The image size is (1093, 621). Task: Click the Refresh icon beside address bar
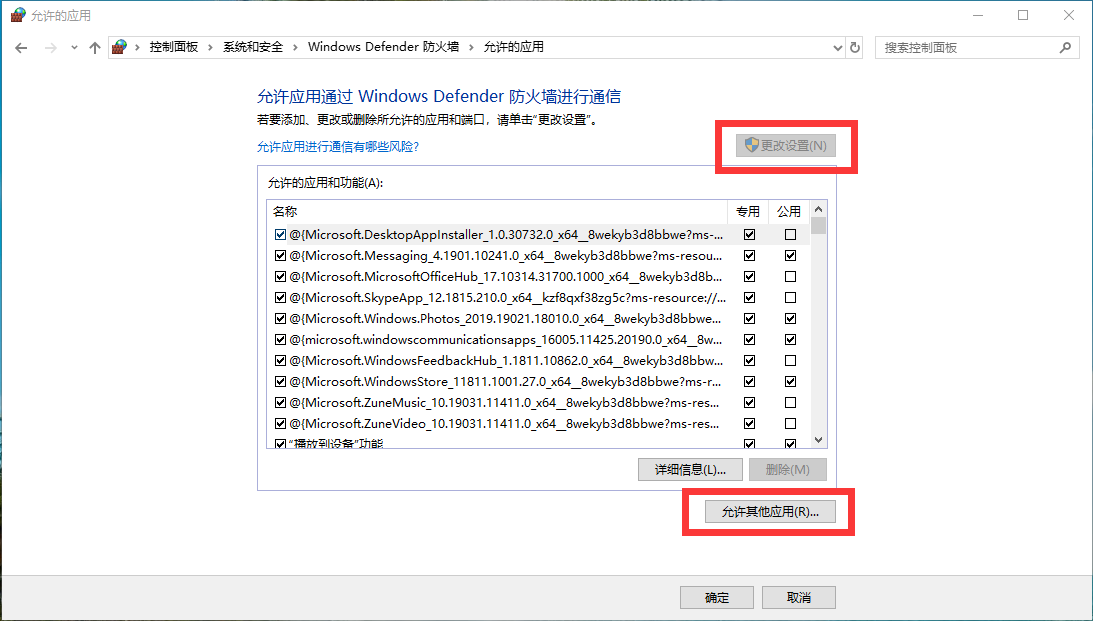click(855, 48)
